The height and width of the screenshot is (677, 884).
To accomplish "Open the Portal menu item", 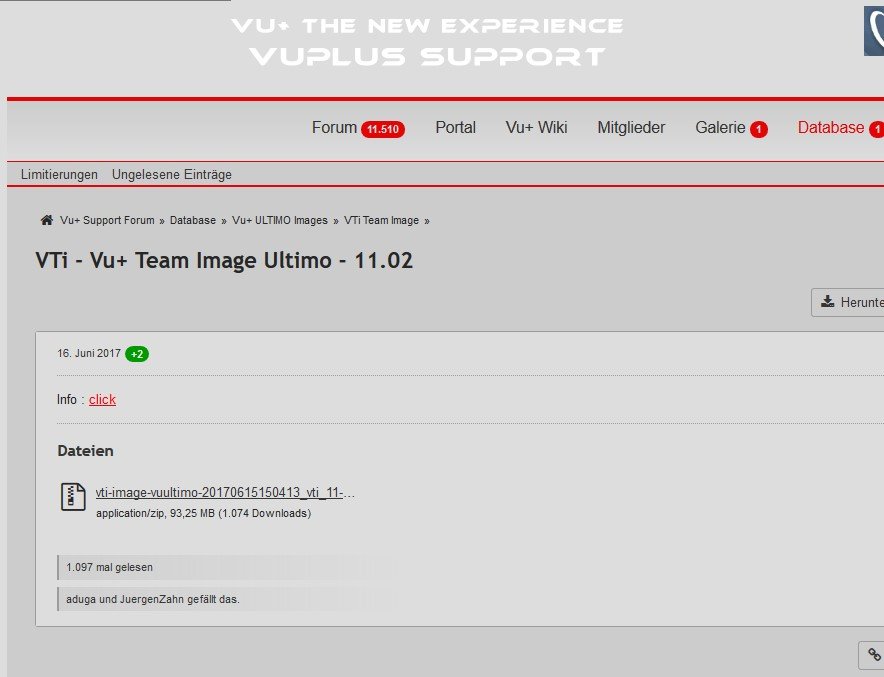I will pos(456,127).
